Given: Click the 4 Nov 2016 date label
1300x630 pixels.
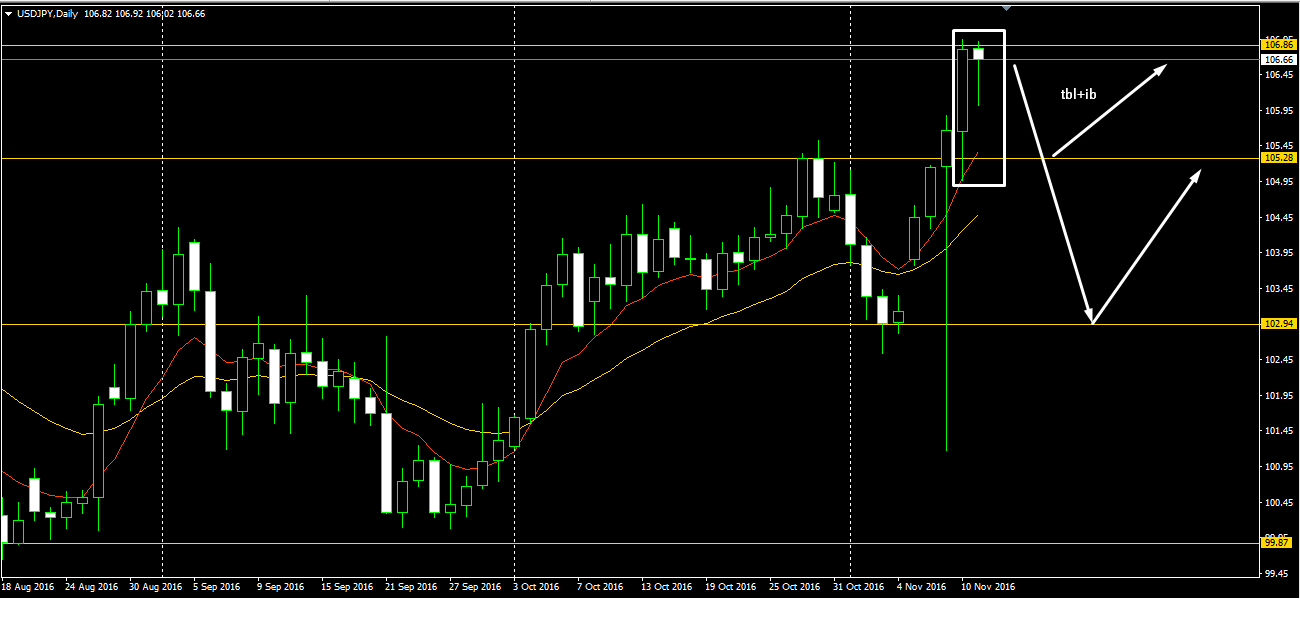Looking at the screenshot, I should tap(921, 587).
